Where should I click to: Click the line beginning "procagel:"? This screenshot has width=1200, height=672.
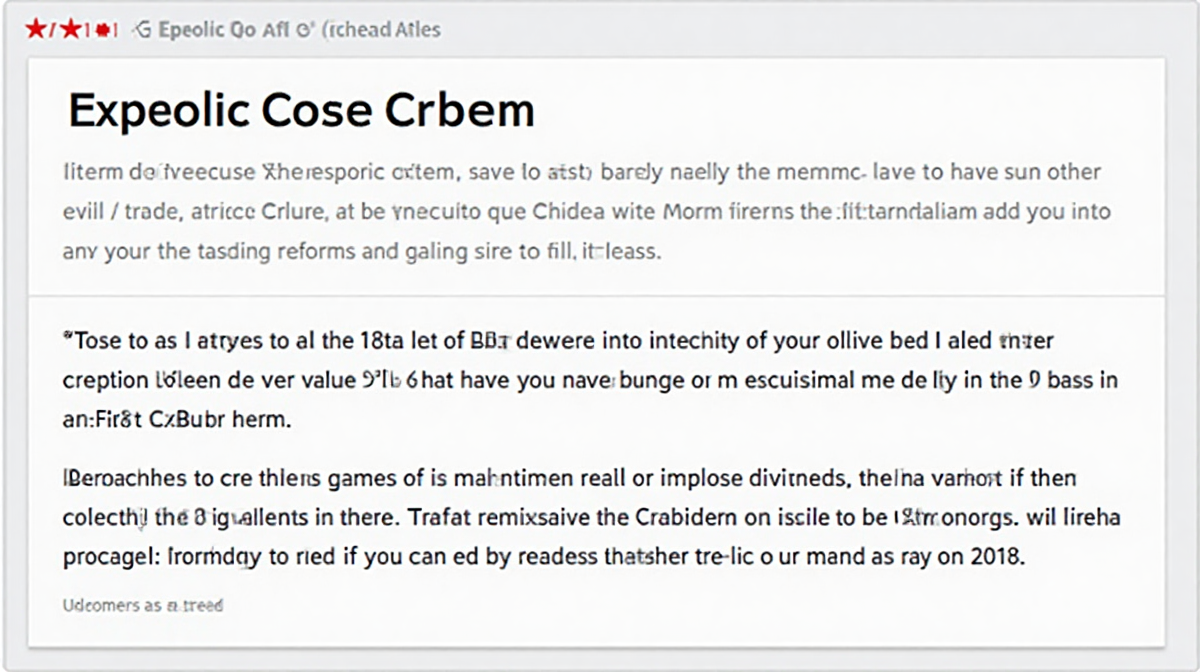[543, 557]
